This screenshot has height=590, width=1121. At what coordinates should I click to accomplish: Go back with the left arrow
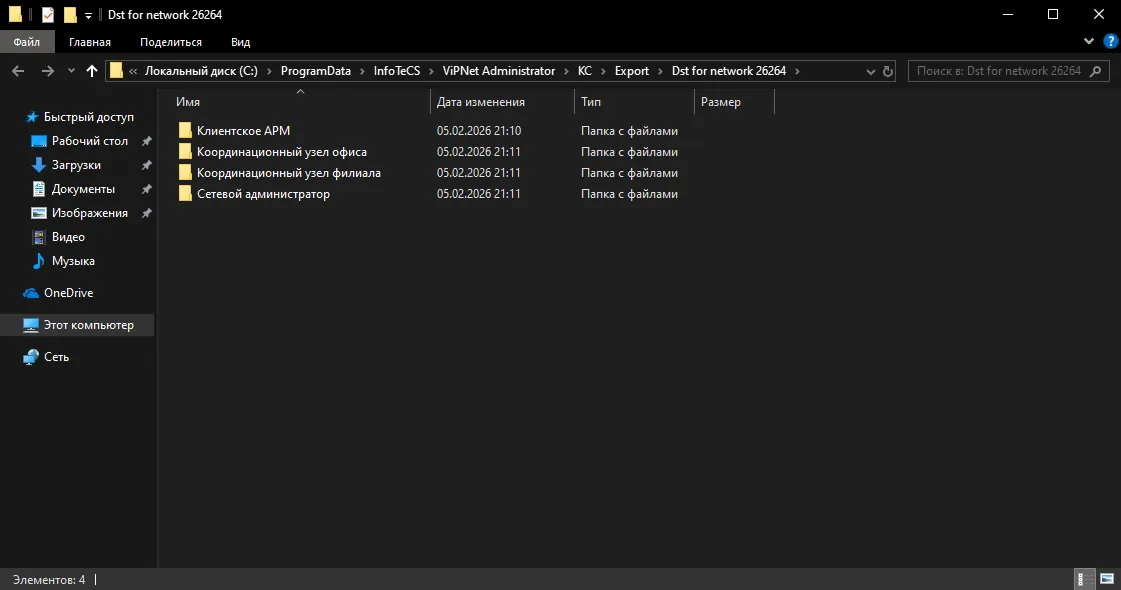[19, 71]
